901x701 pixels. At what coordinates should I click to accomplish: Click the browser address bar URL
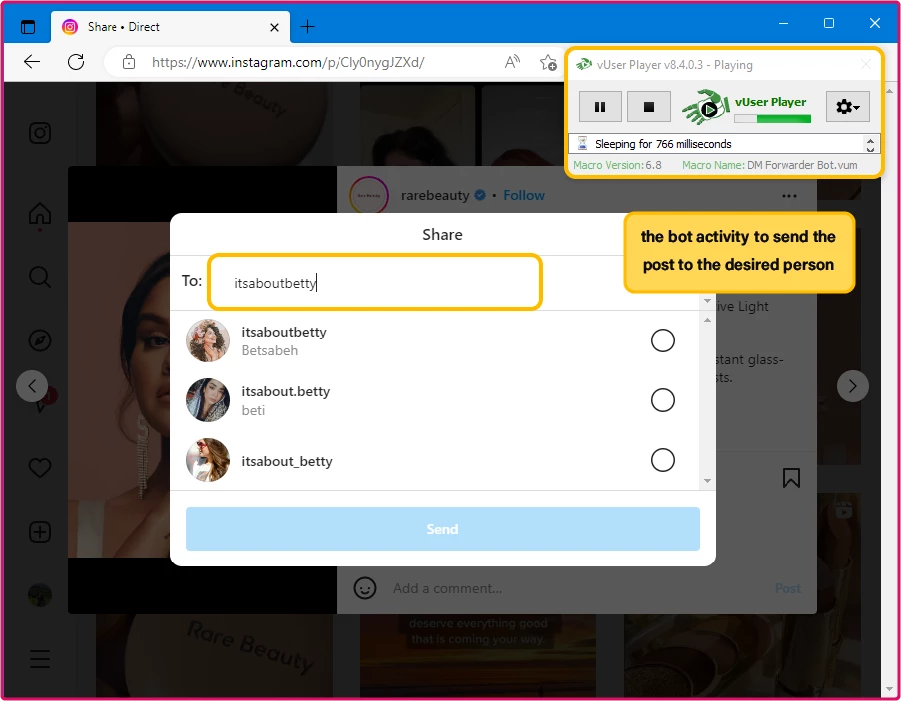point(288,62)
